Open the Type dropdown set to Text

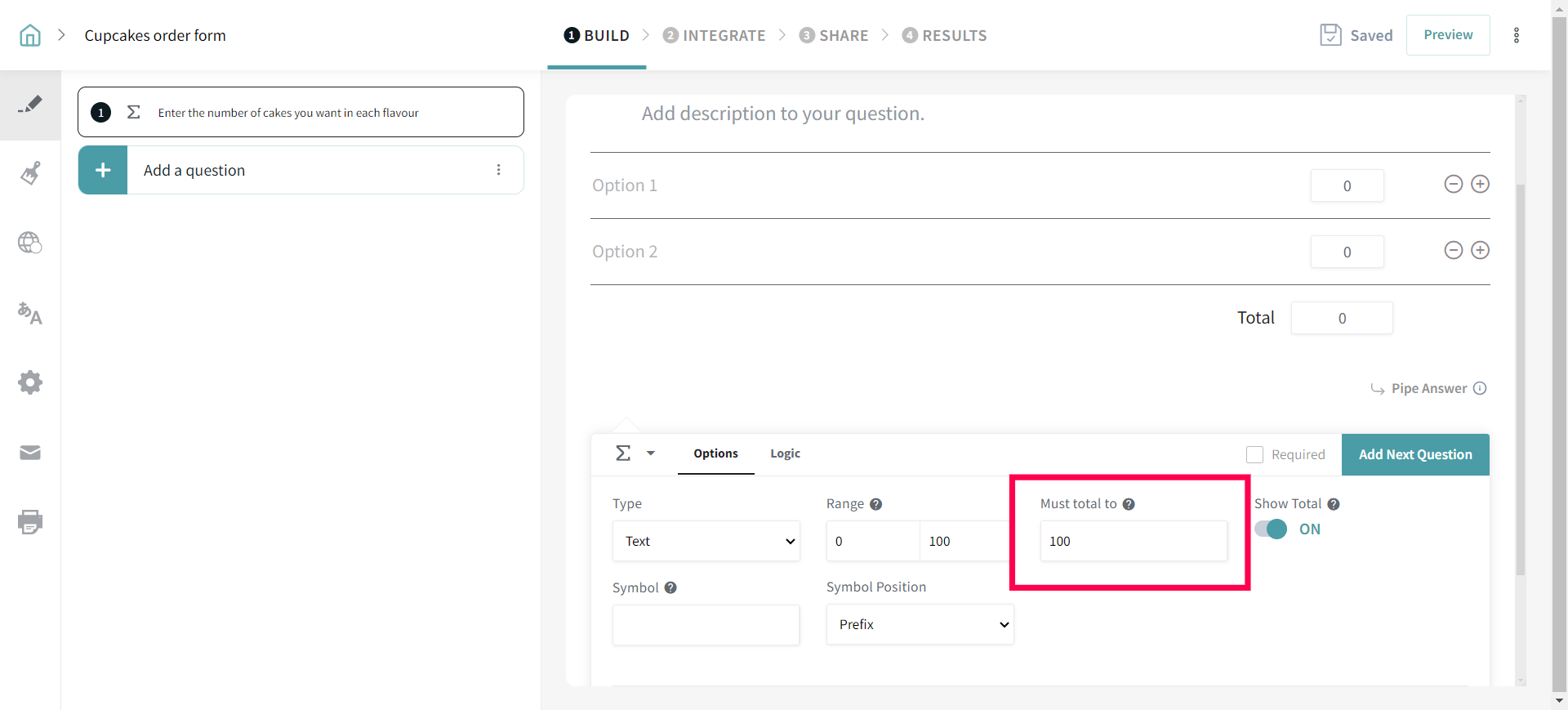(706, 541)
